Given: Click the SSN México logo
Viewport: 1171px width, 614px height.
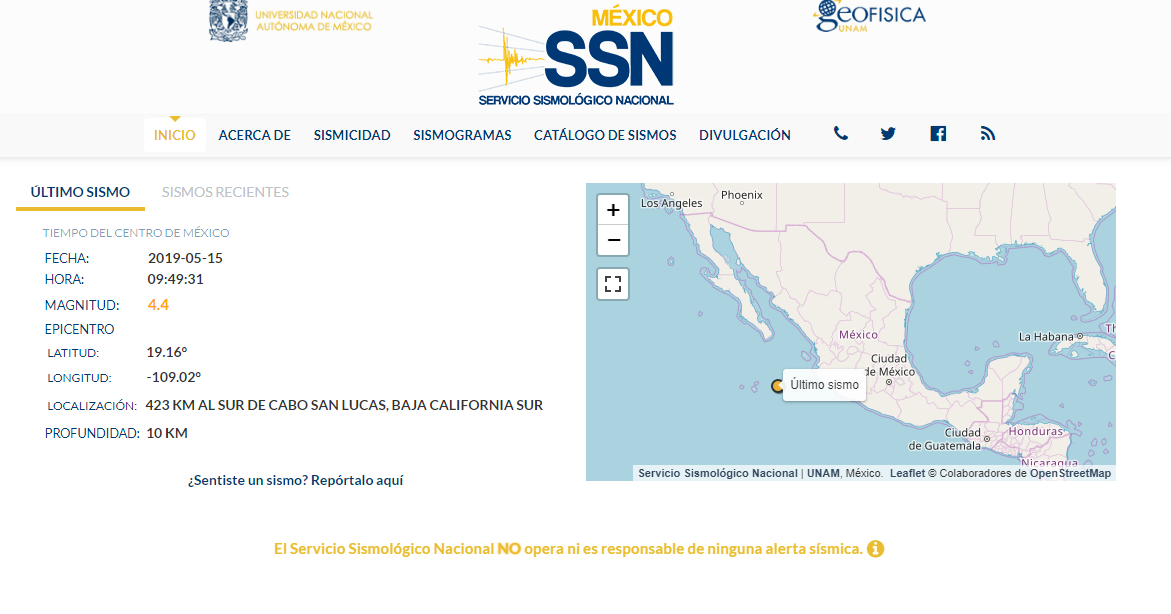Looking at the screenshot, I should pyautogui.click(x=576, y=58).
